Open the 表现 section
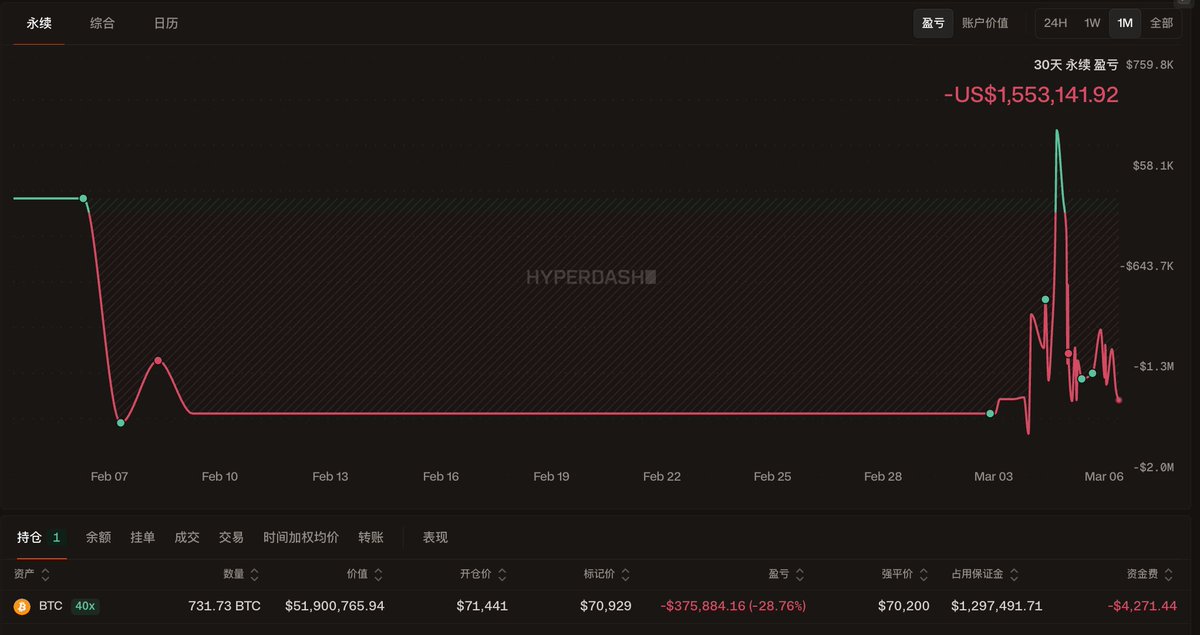The image size is (1200, 635). (435, 537)
